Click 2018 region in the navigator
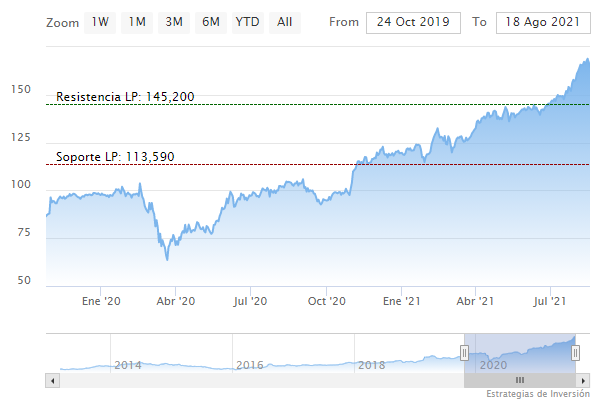This screenshot has width=603, height=407. [x=371, y=364]
